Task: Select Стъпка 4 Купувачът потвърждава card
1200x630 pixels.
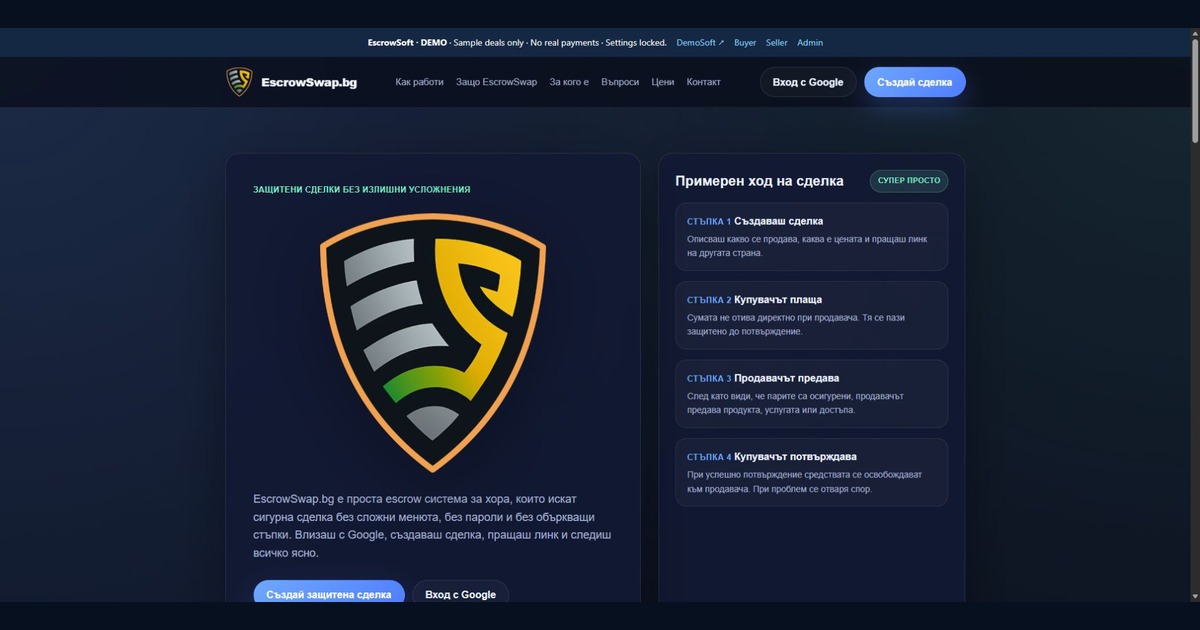Action: click(x=812, y=472)
